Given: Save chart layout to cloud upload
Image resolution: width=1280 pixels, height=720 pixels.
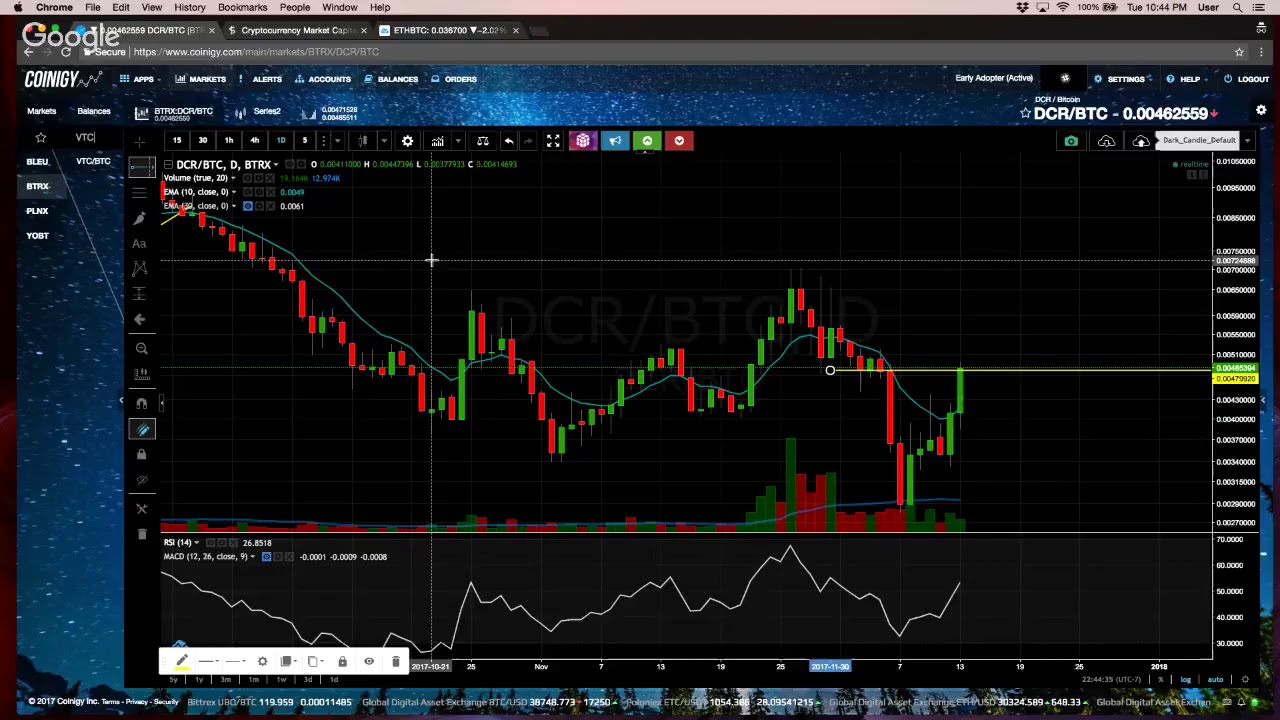Looking at the screenshot, I should tap(1141, 141).
